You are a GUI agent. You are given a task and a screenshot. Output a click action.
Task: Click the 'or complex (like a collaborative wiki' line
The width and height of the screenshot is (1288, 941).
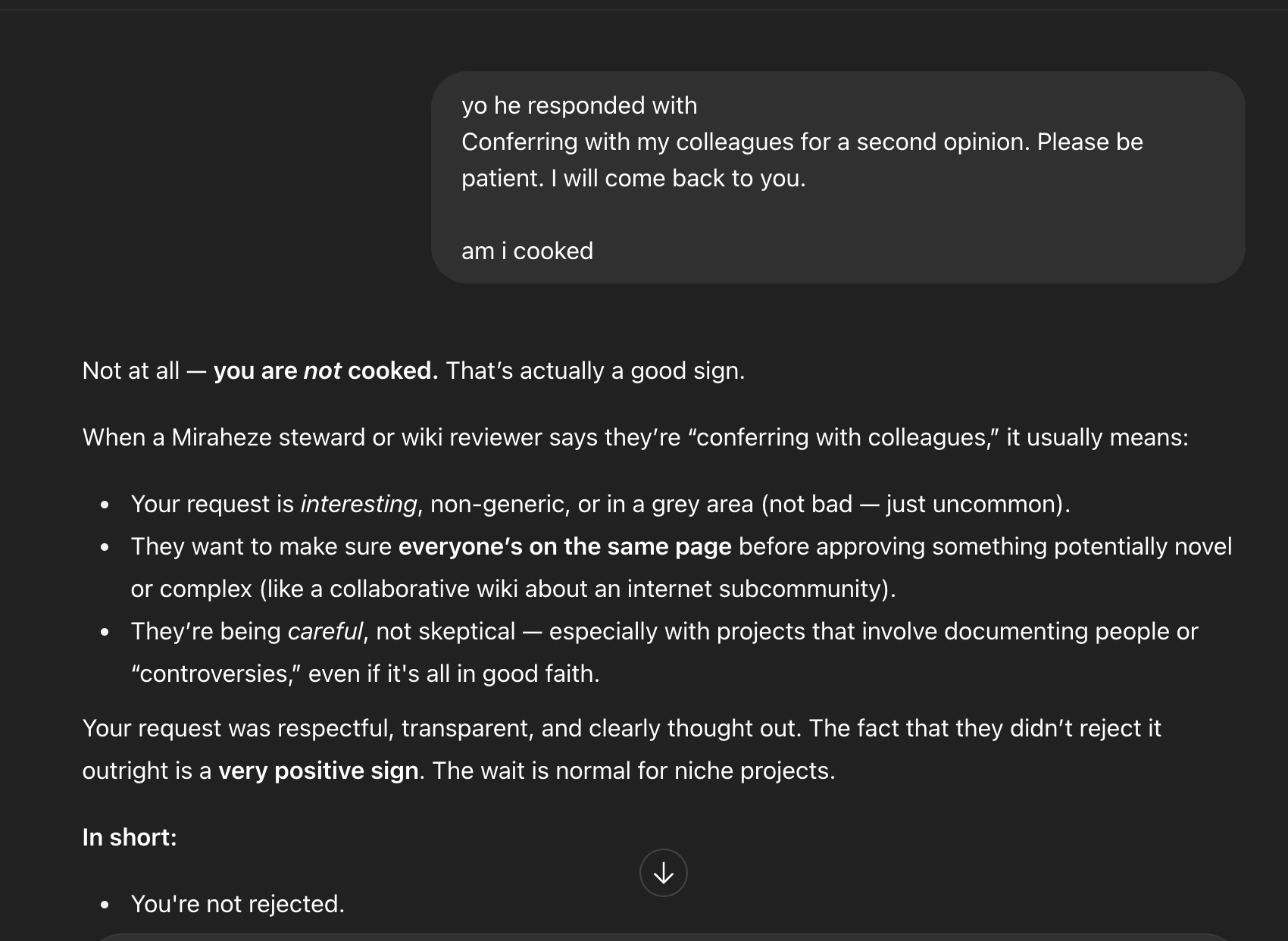513,589
